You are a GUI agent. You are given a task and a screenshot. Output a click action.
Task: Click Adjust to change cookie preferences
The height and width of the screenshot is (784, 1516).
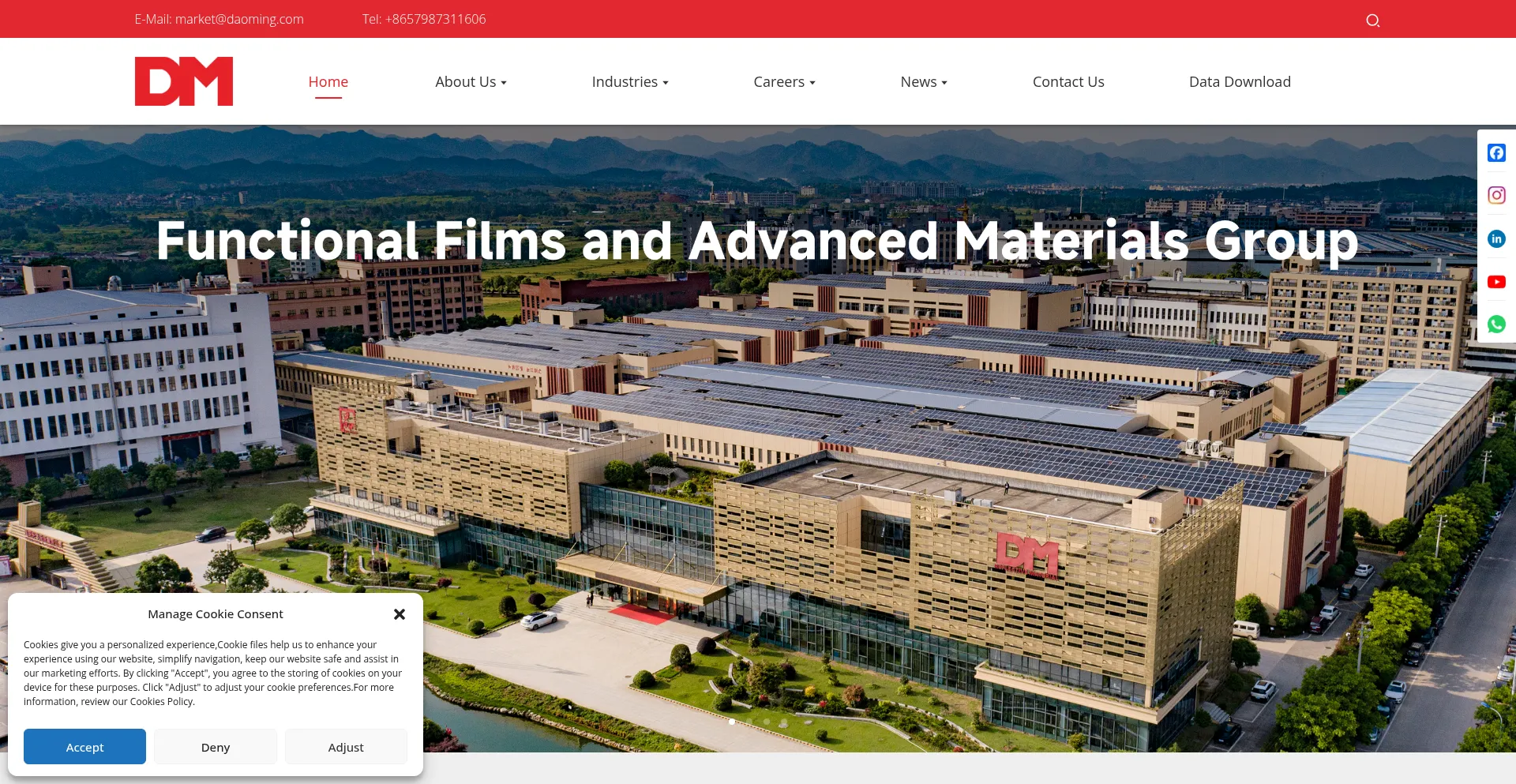pyautogui.click(x=346, y=747)
